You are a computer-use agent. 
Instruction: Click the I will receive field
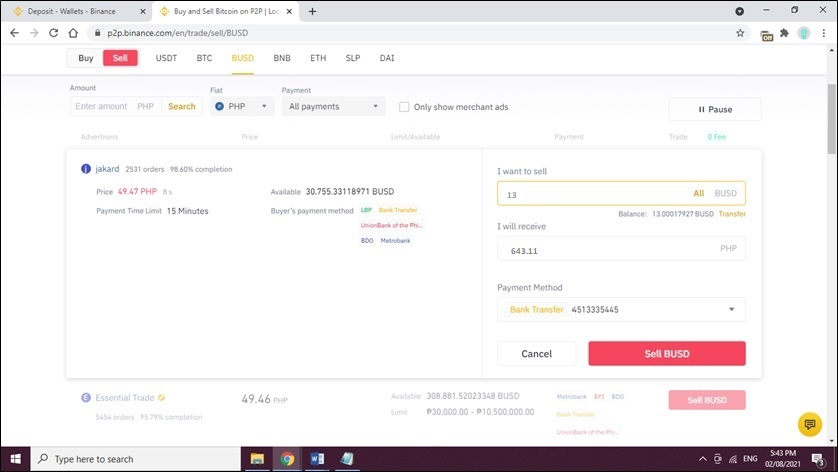621,249
